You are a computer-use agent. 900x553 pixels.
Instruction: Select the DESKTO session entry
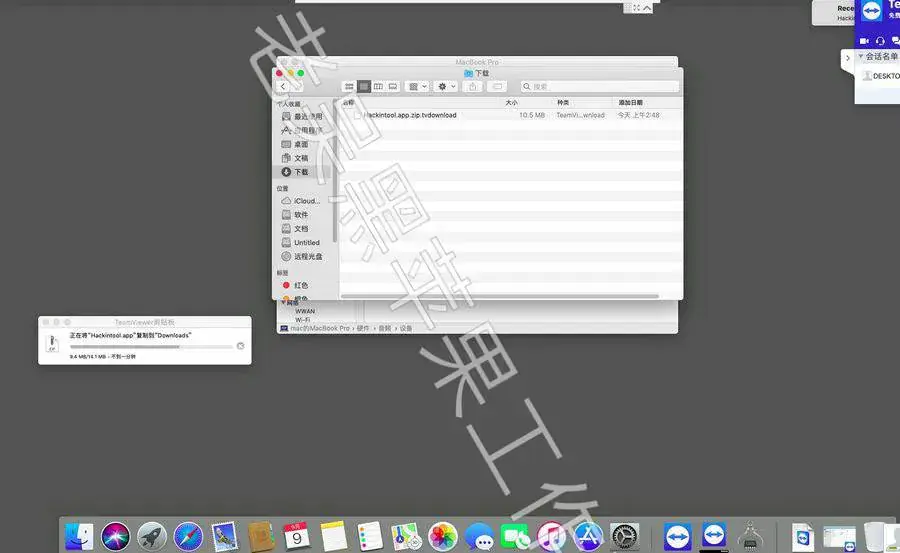[x=882, y=76]
